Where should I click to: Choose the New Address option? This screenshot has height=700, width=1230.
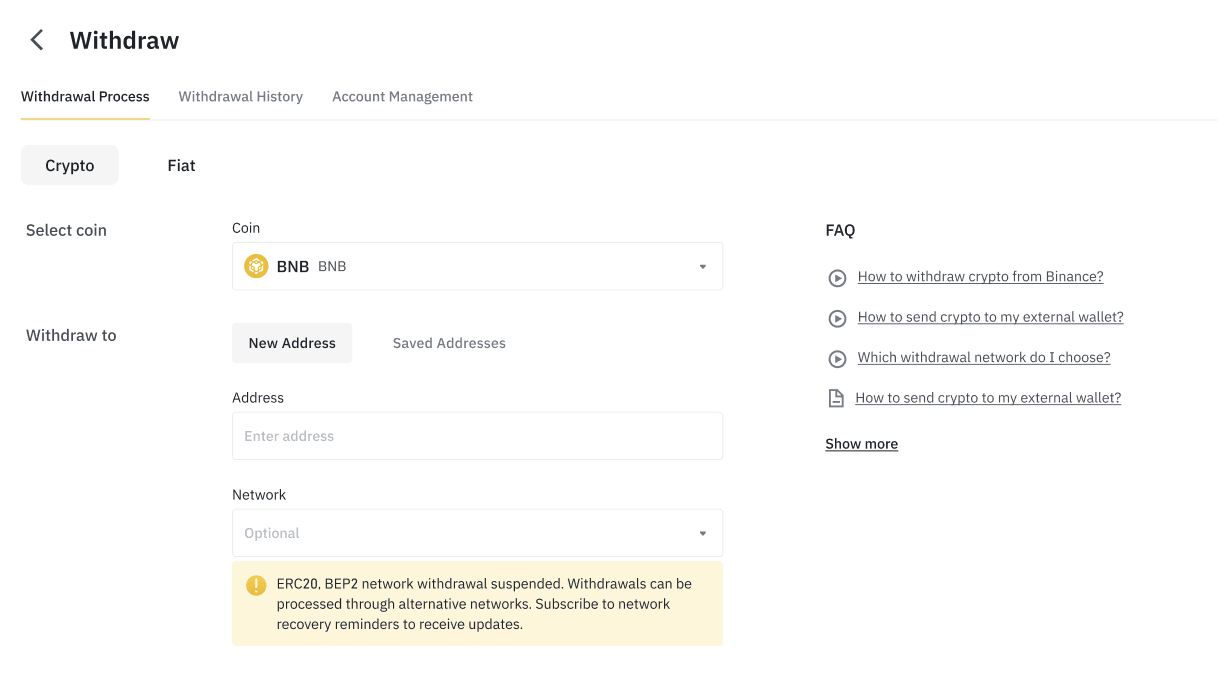(292, 343)
